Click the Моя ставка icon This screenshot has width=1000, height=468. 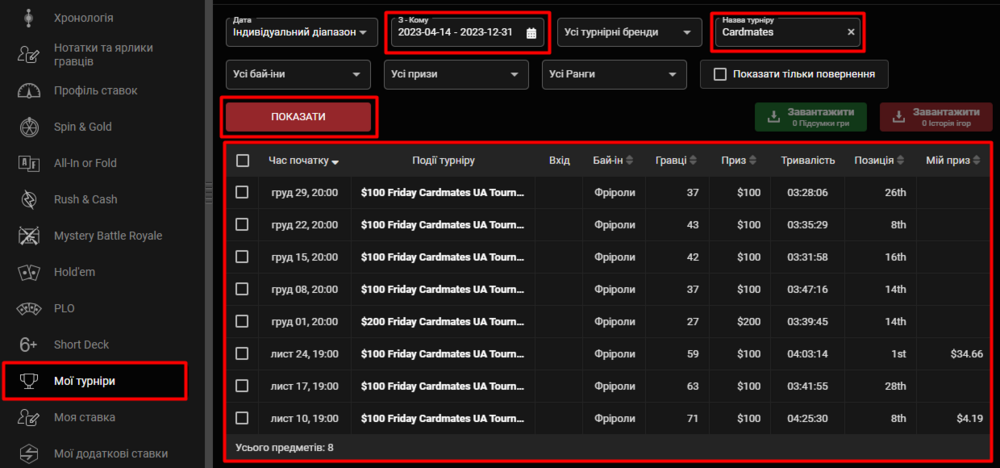28,418
